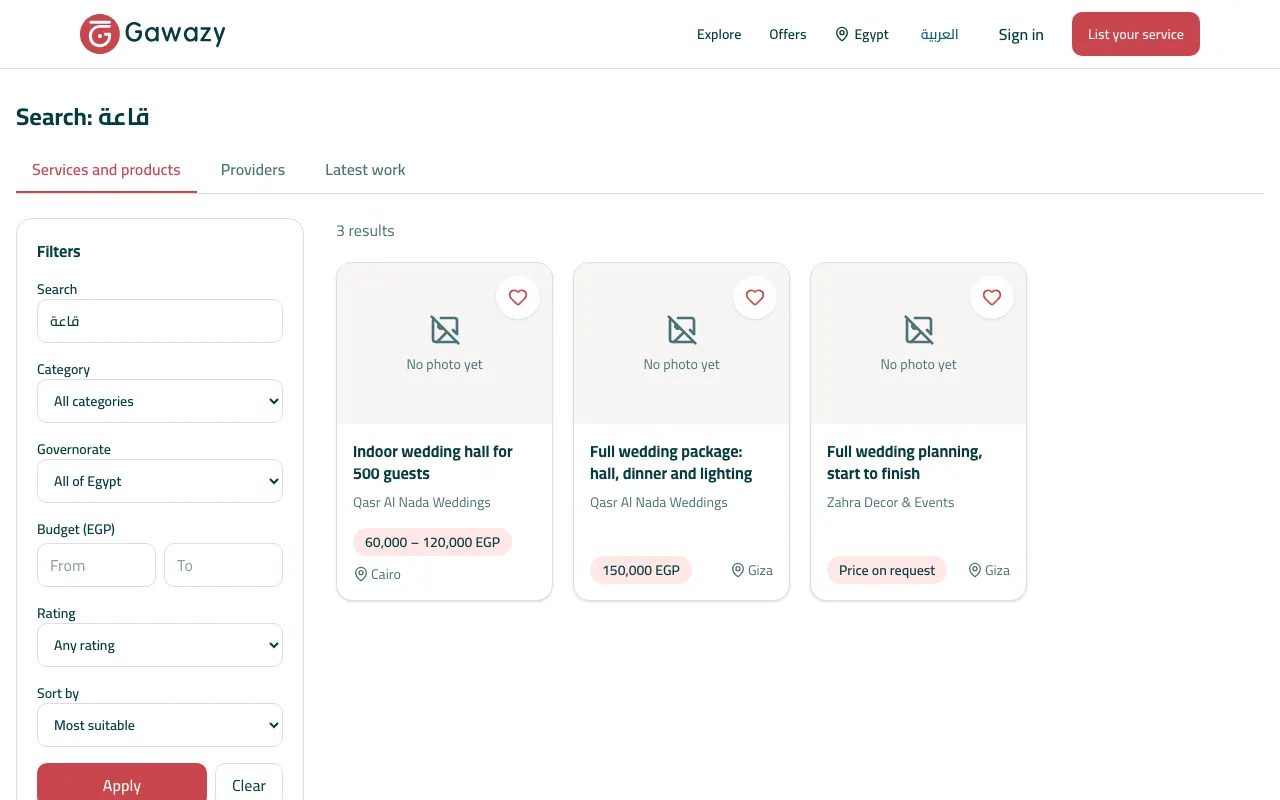
Task: Click the 150,000 EGP price badge
Action: click(x=641, y=570)
